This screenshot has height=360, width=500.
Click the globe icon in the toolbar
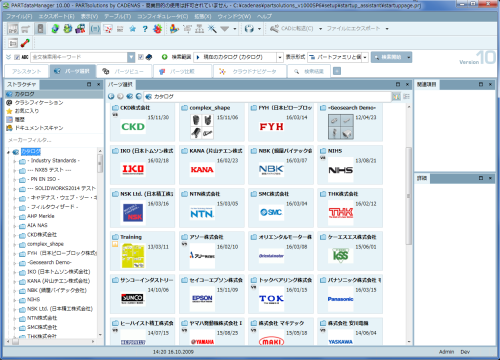point(249,29)
